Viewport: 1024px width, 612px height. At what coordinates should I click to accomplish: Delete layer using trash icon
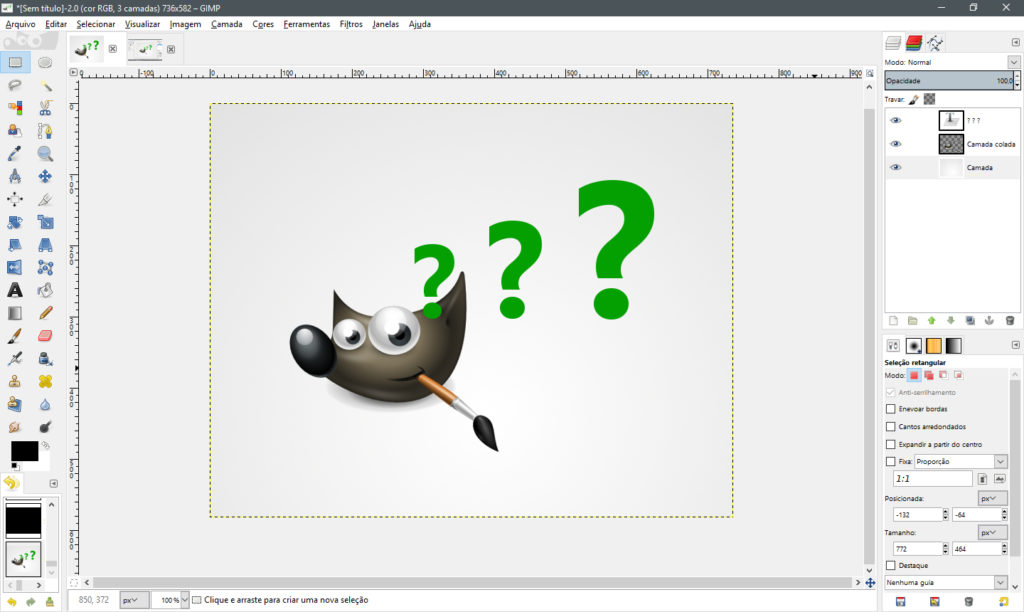1010,321
